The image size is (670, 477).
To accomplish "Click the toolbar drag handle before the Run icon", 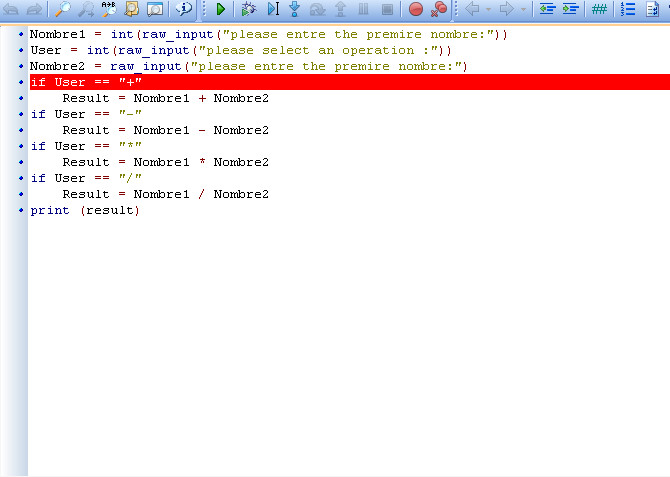I will point(204,9).
